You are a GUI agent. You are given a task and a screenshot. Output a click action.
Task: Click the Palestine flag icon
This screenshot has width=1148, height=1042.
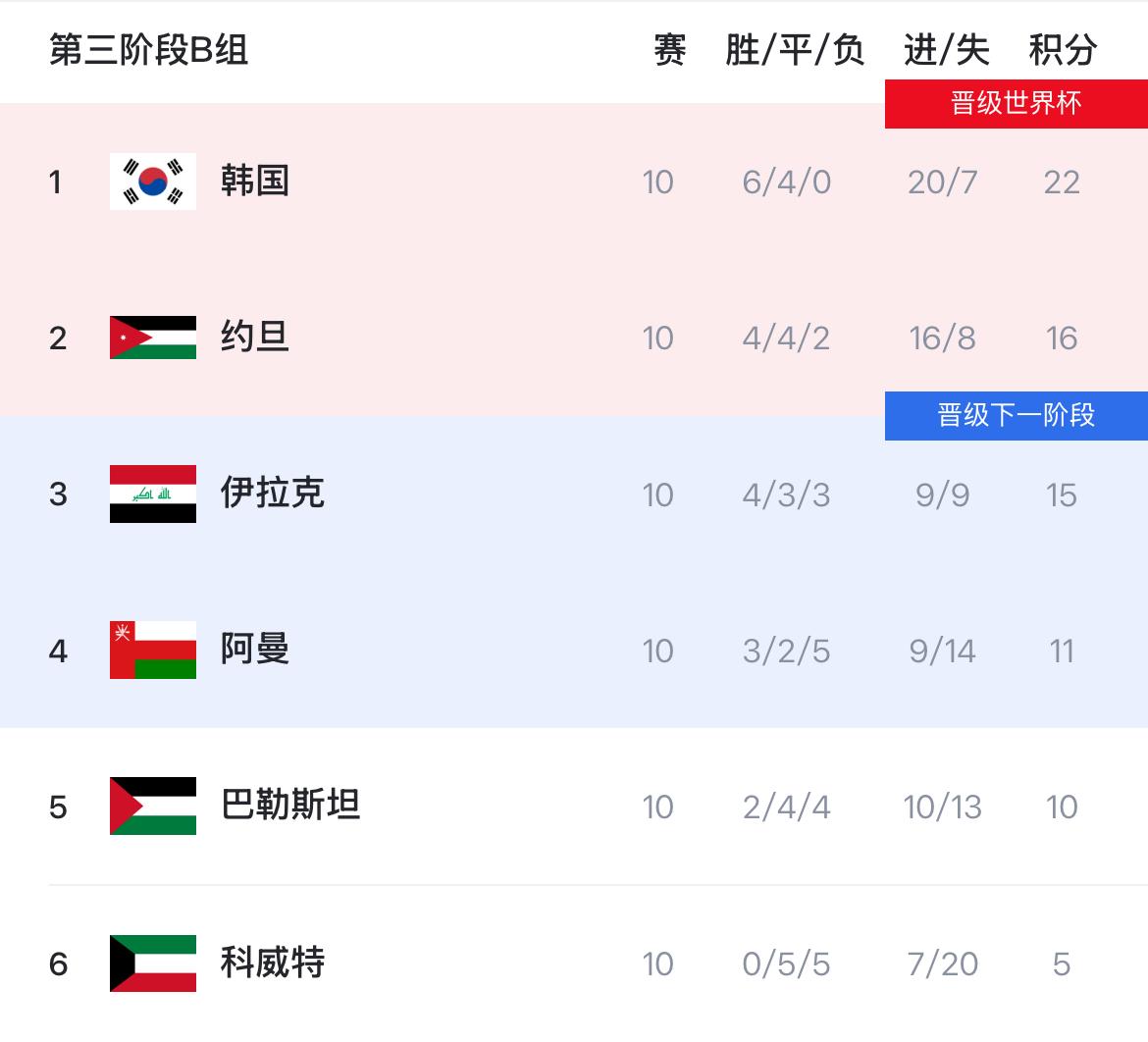pos(153,807)
